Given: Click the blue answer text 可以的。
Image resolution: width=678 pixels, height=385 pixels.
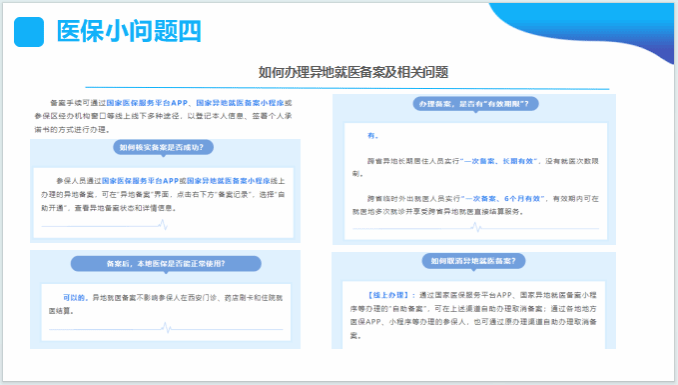Looking at the screenshot, I should click(76, 298).
